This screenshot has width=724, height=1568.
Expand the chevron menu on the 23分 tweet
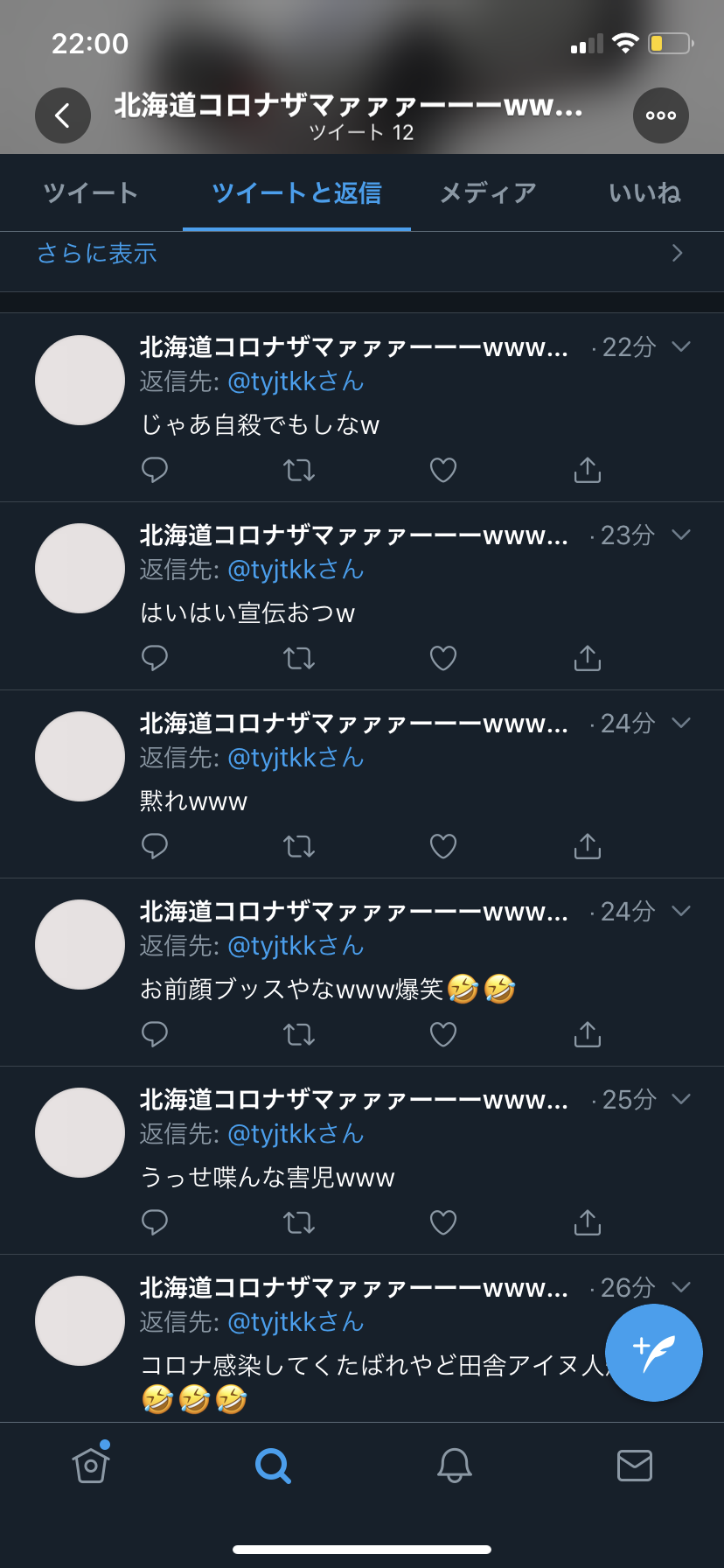[681, 535]
